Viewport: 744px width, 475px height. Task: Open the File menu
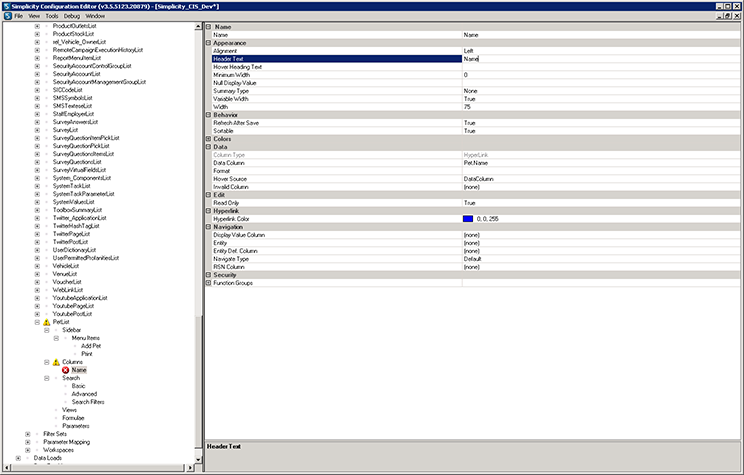19,16
